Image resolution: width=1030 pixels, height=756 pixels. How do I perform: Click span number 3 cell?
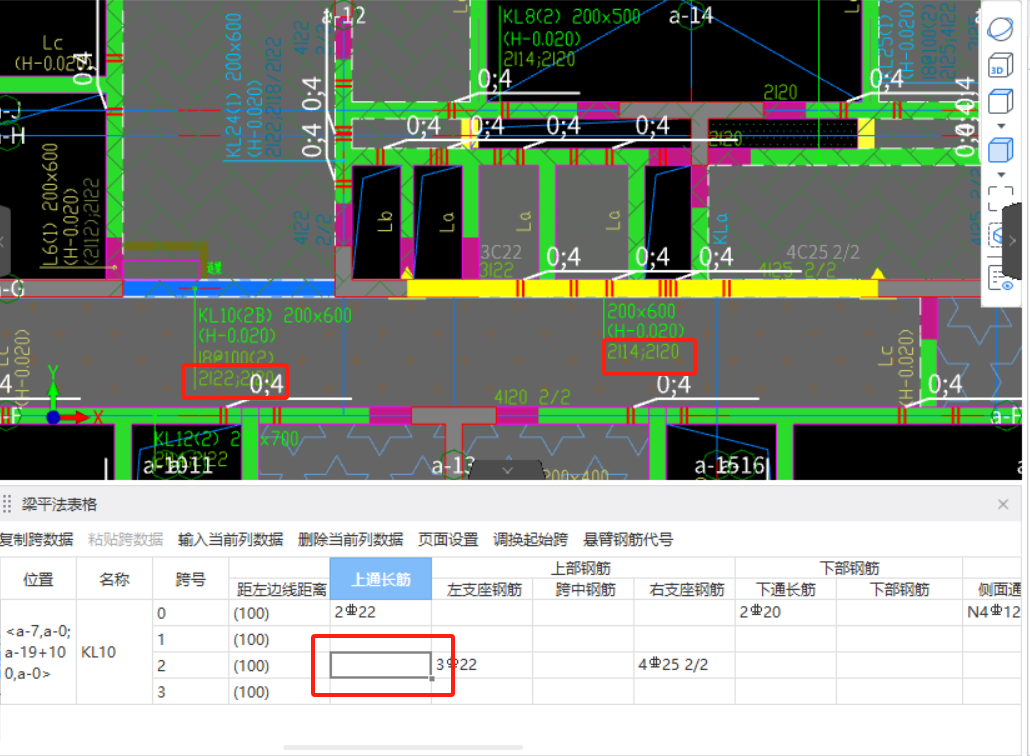pyautogui.click(x=190, y=692)
